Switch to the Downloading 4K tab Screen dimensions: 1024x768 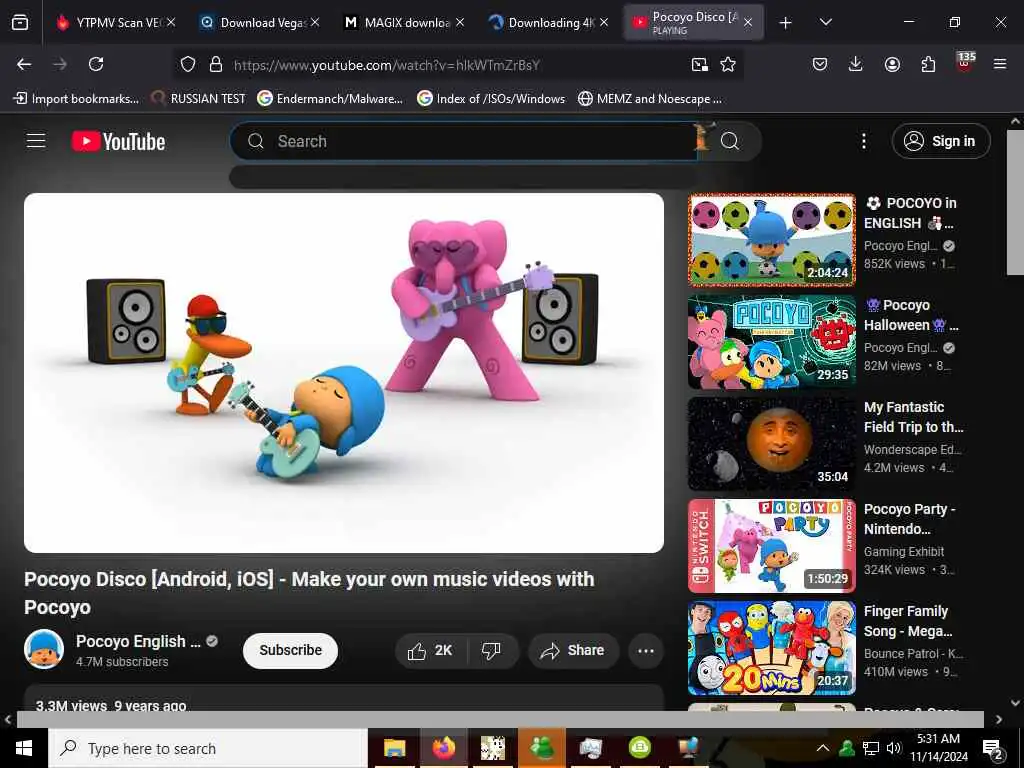point(549,23)
